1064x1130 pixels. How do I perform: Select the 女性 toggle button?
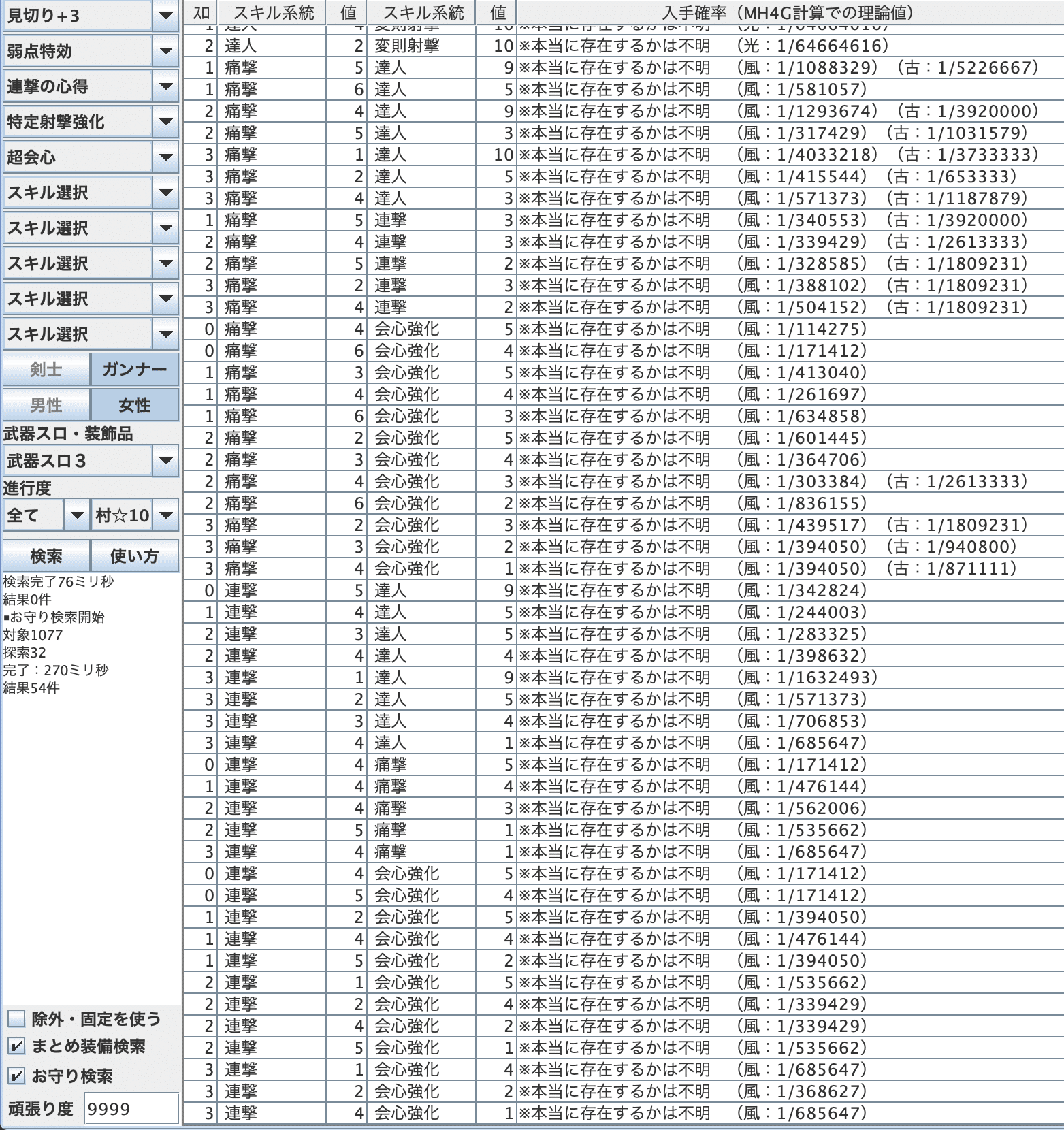(x=135, y=405)
